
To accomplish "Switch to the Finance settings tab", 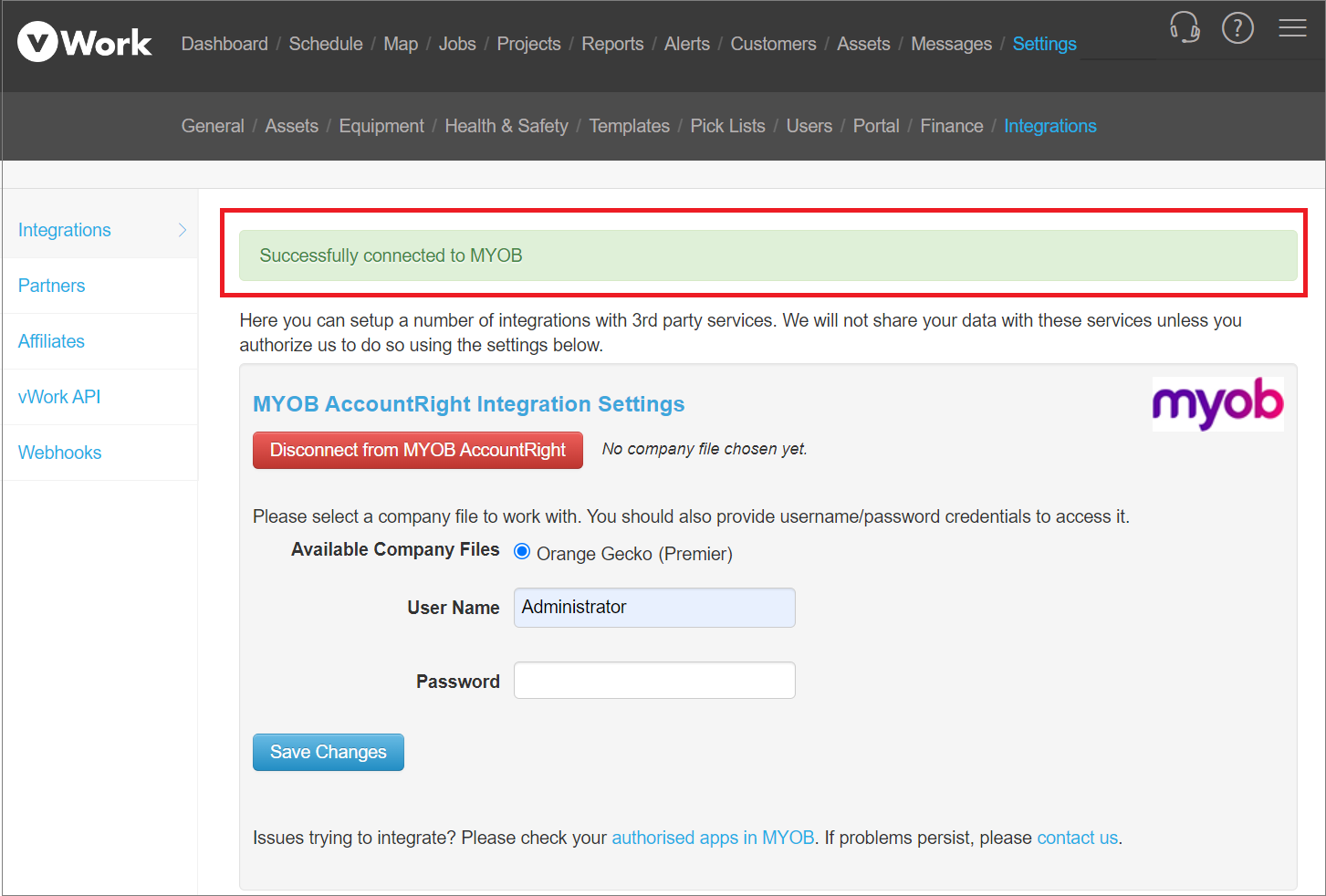I will (952, 126).
